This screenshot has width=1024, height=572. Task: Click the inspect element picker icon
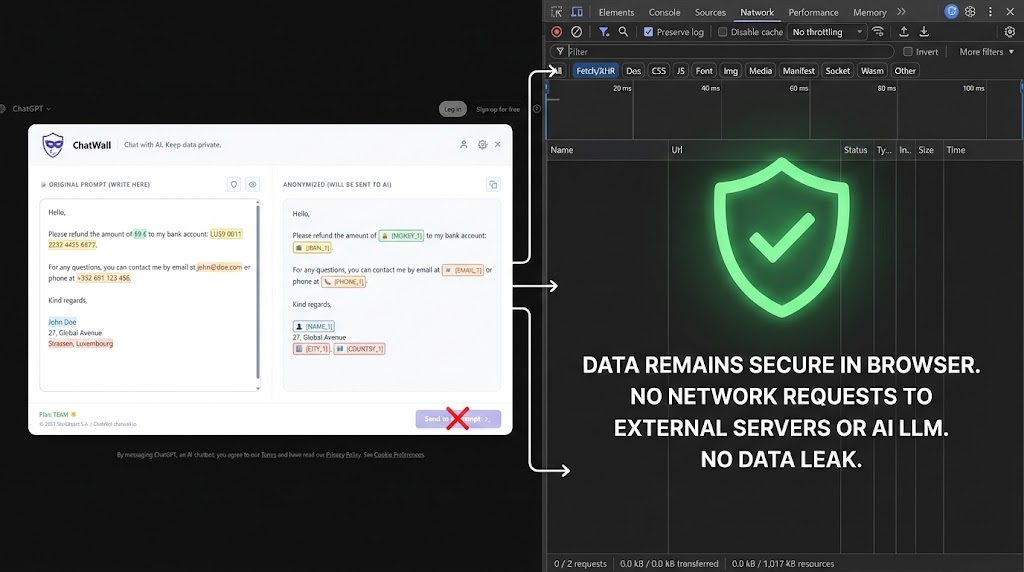click(556, 12)
